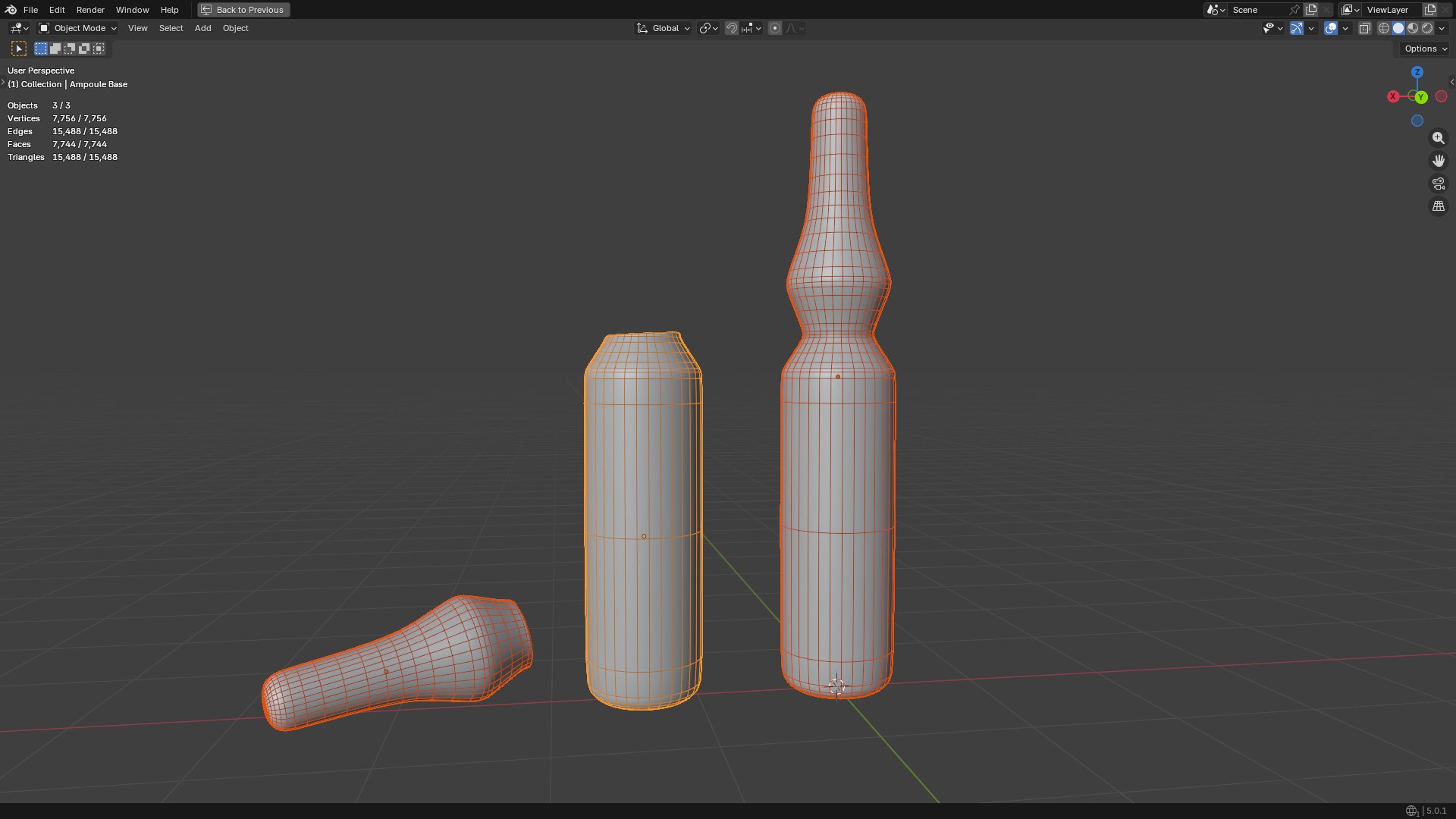Click the Blender logo menu icon
Viewport: 1456px width, 819px height.
click(11, 10)
